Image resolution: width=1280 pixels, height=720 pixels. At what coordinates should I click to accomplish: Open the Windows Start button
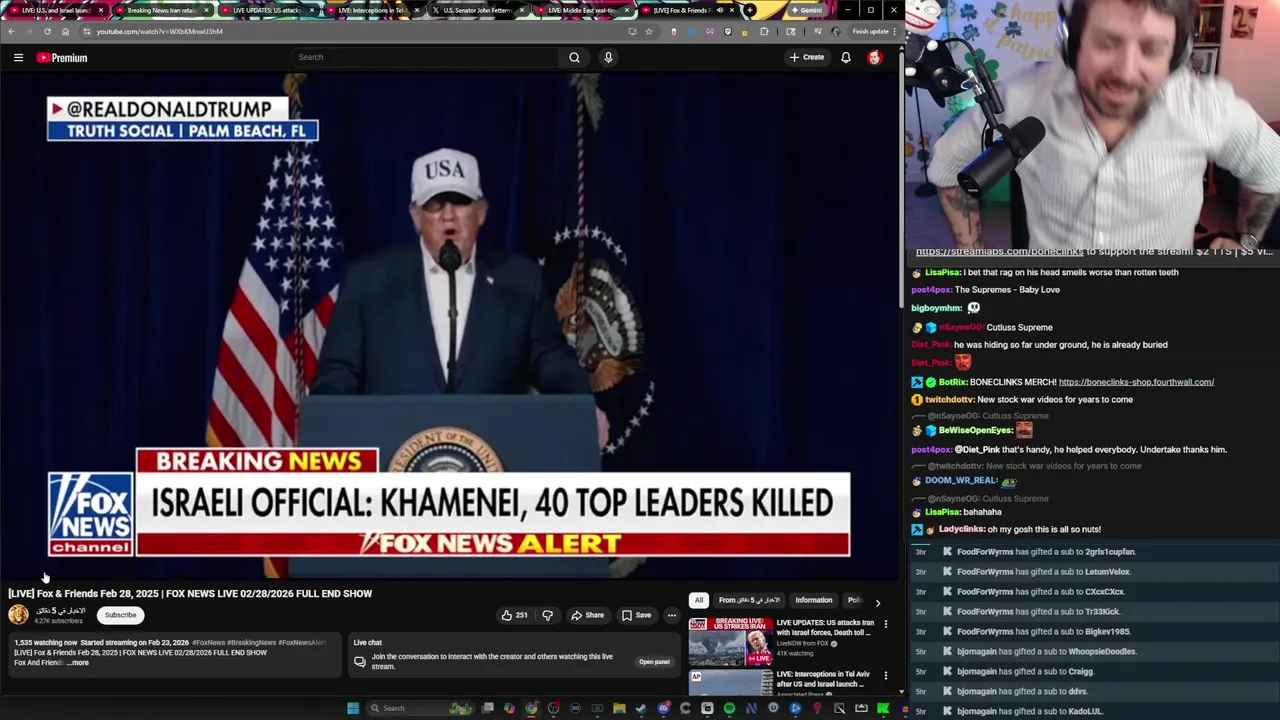pyautogui.click(x=352, y=708)
